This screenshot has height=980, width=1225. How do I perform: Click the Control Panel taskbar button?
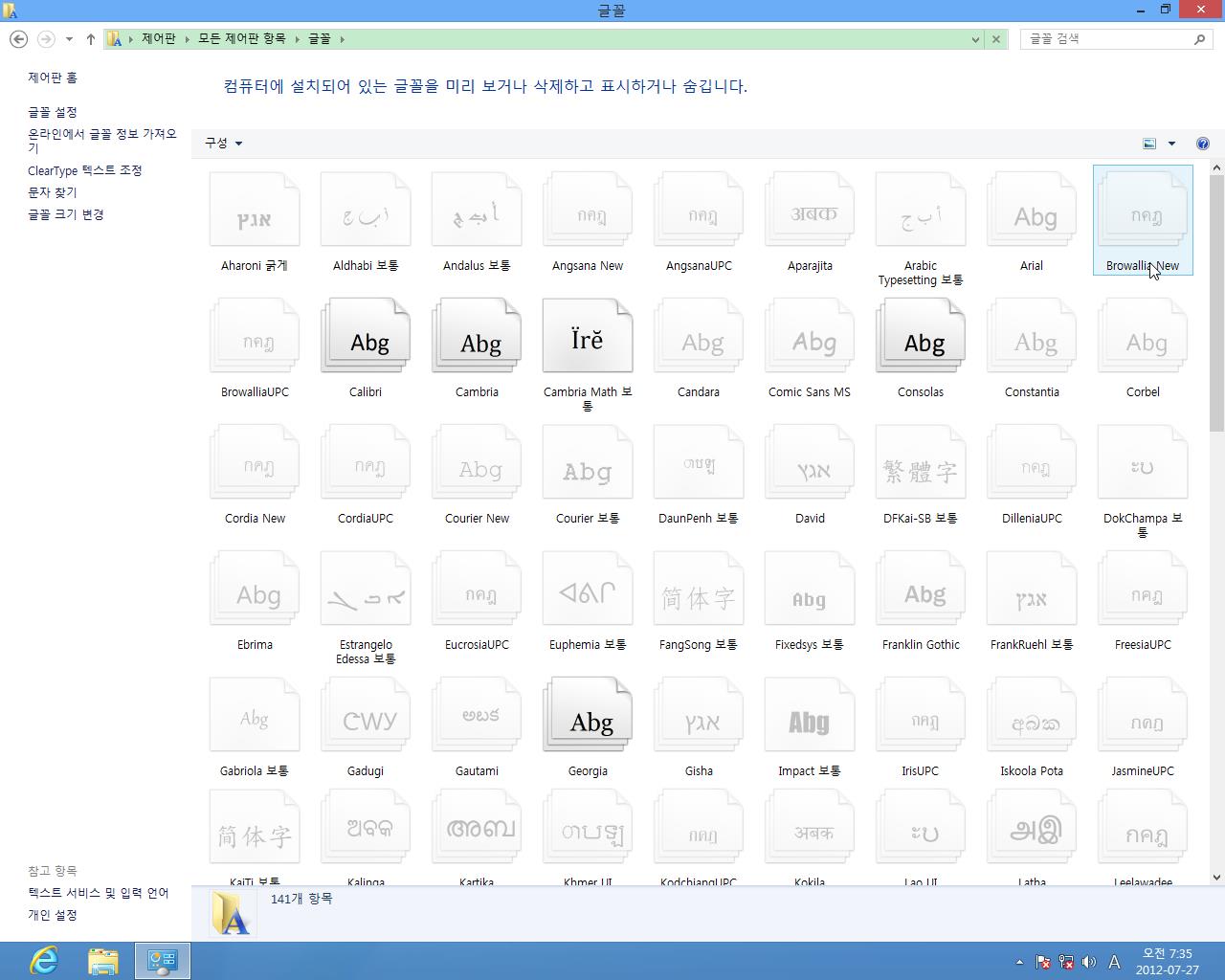(163, 961)
